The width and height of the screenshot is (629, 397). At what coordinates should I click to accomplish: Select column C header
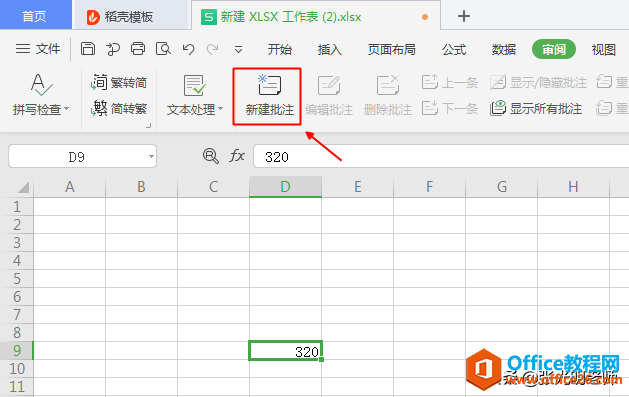pos(213,187)
